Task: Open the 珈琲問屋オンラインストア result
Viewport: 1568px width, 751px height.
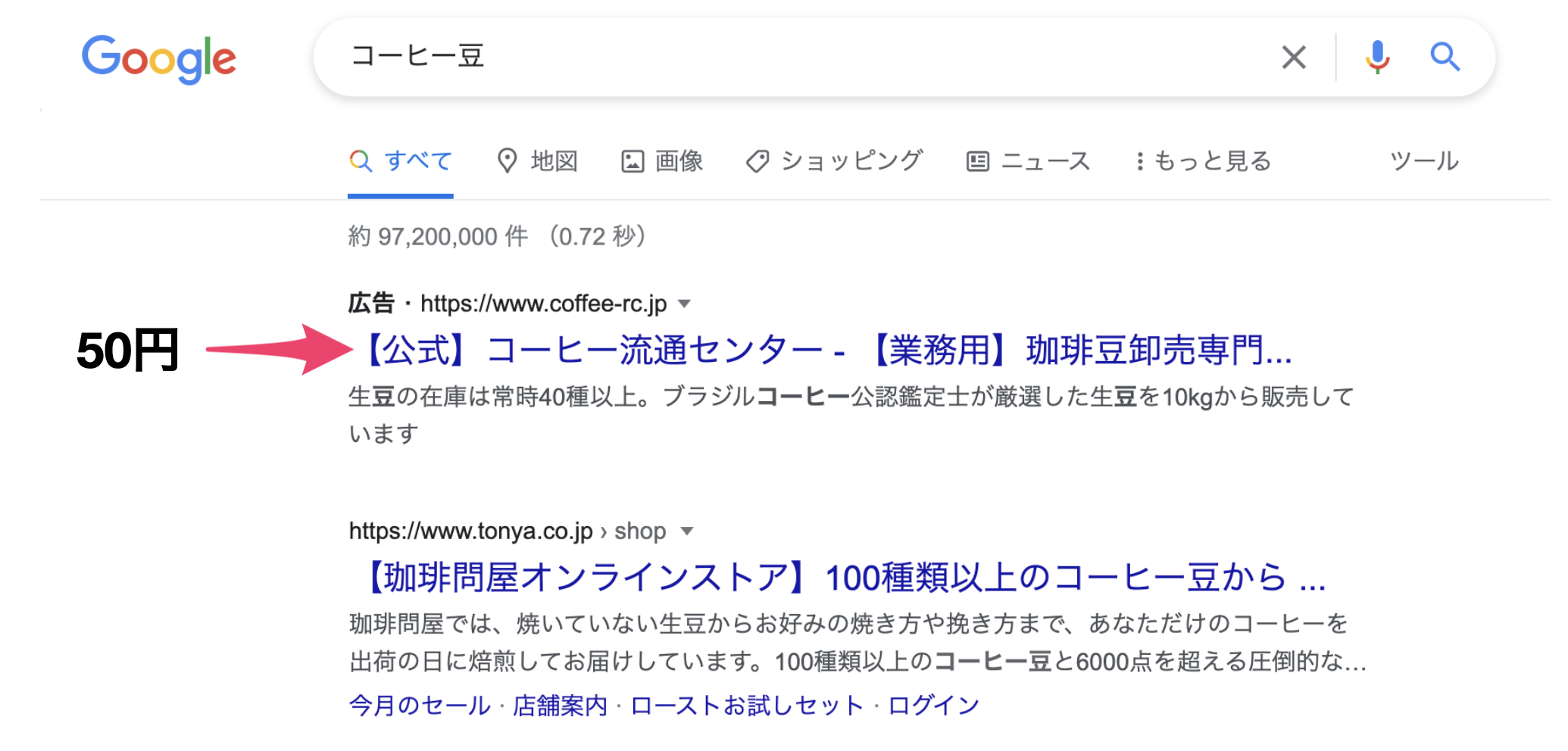Action: click(841, 578)
